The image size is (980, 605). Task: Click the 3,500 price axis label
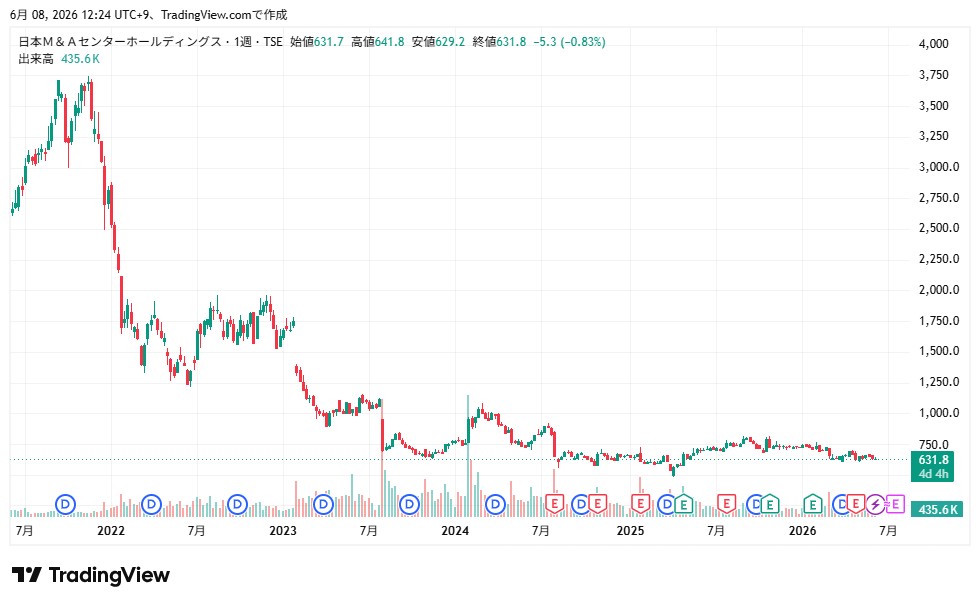point(934,106)
